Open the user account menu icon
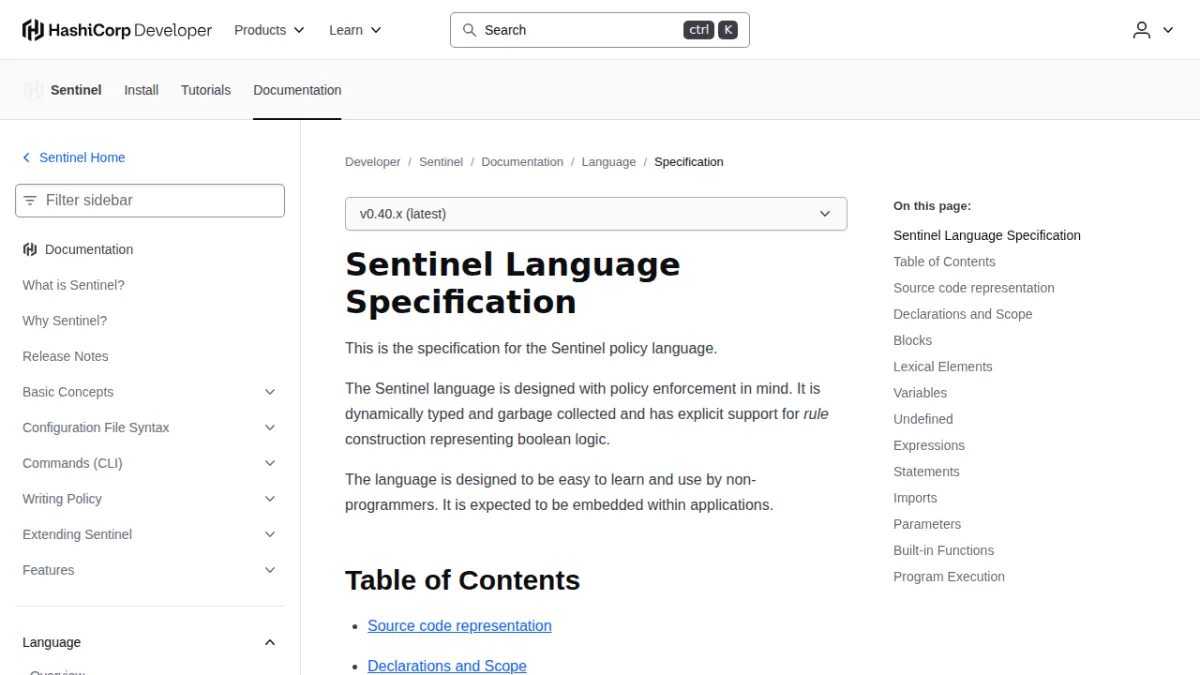 click(x=1142, y=30)
